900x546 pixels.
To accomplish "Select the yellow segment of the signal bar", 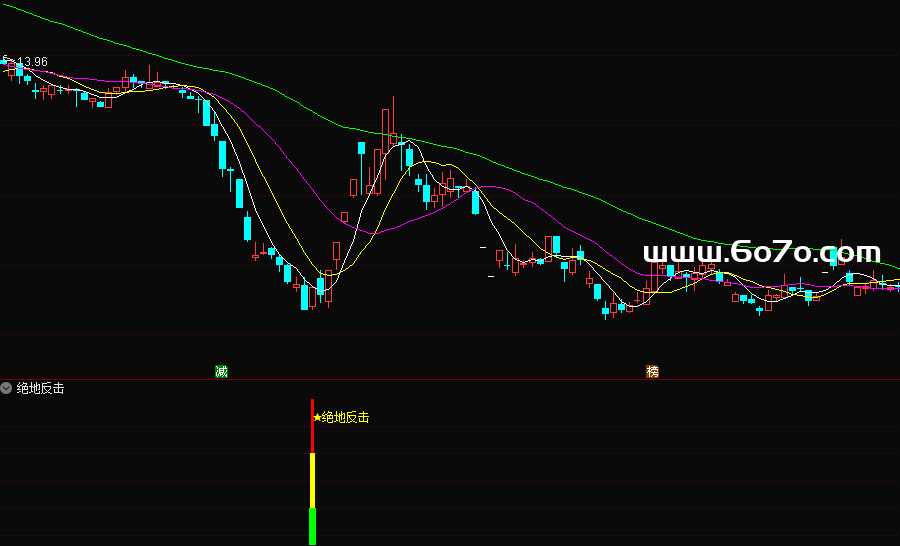I will coord(312,480).
